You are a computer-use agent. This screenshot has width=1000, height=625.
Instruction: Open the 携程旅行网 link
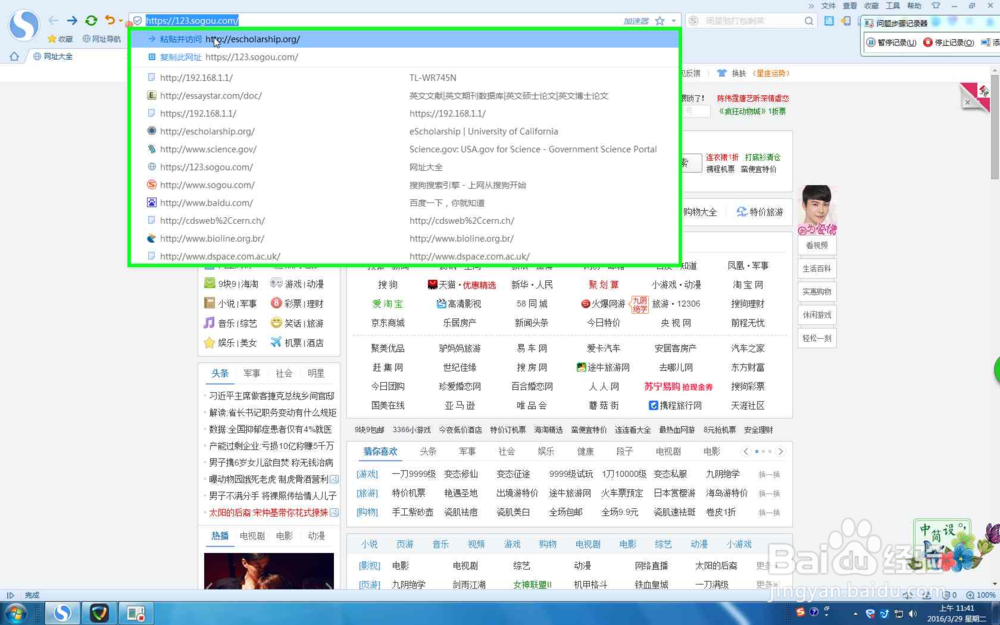point(675,405)
